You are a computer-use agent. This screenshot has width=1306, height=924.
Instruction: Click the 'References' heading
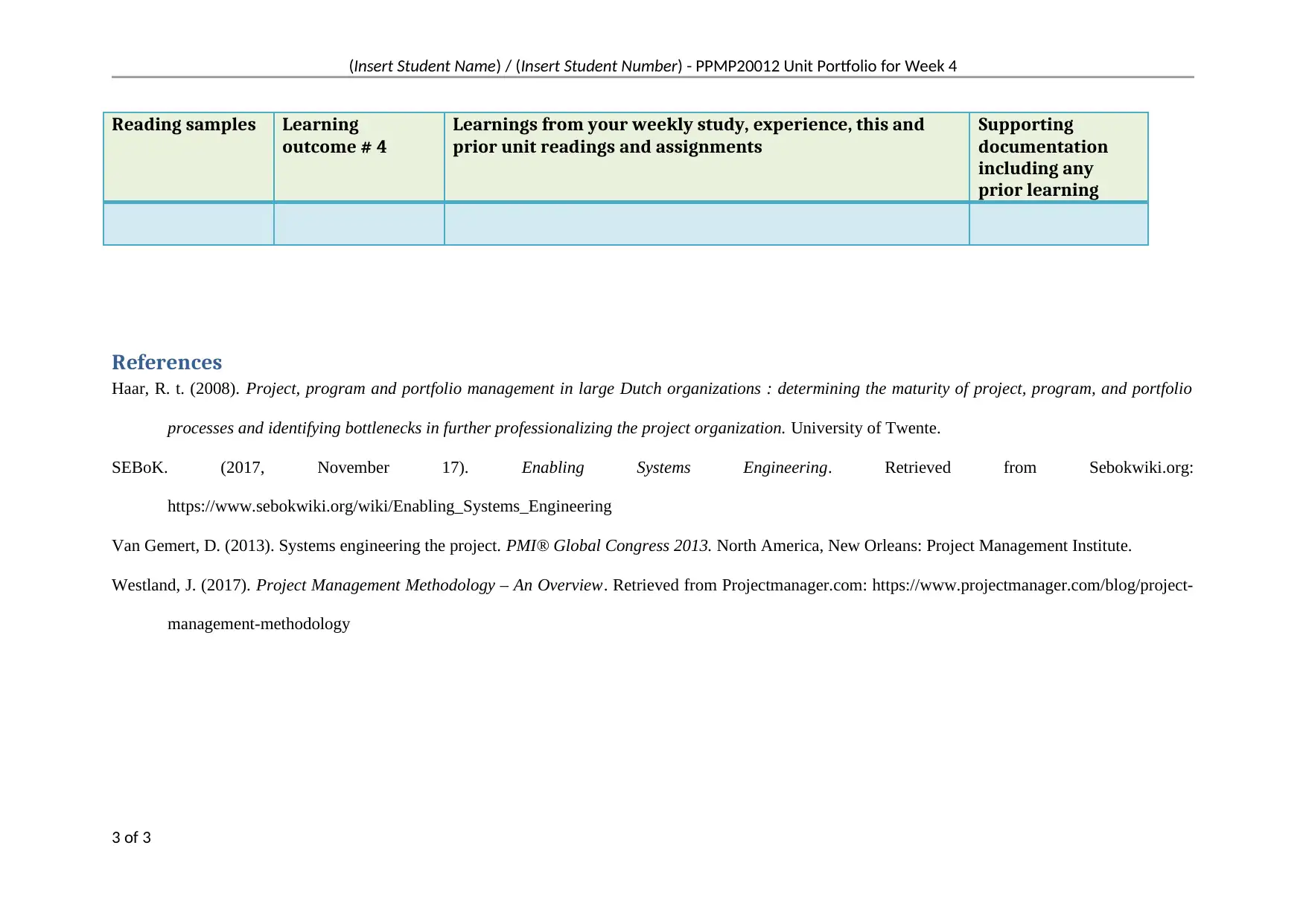coord(167,363)
